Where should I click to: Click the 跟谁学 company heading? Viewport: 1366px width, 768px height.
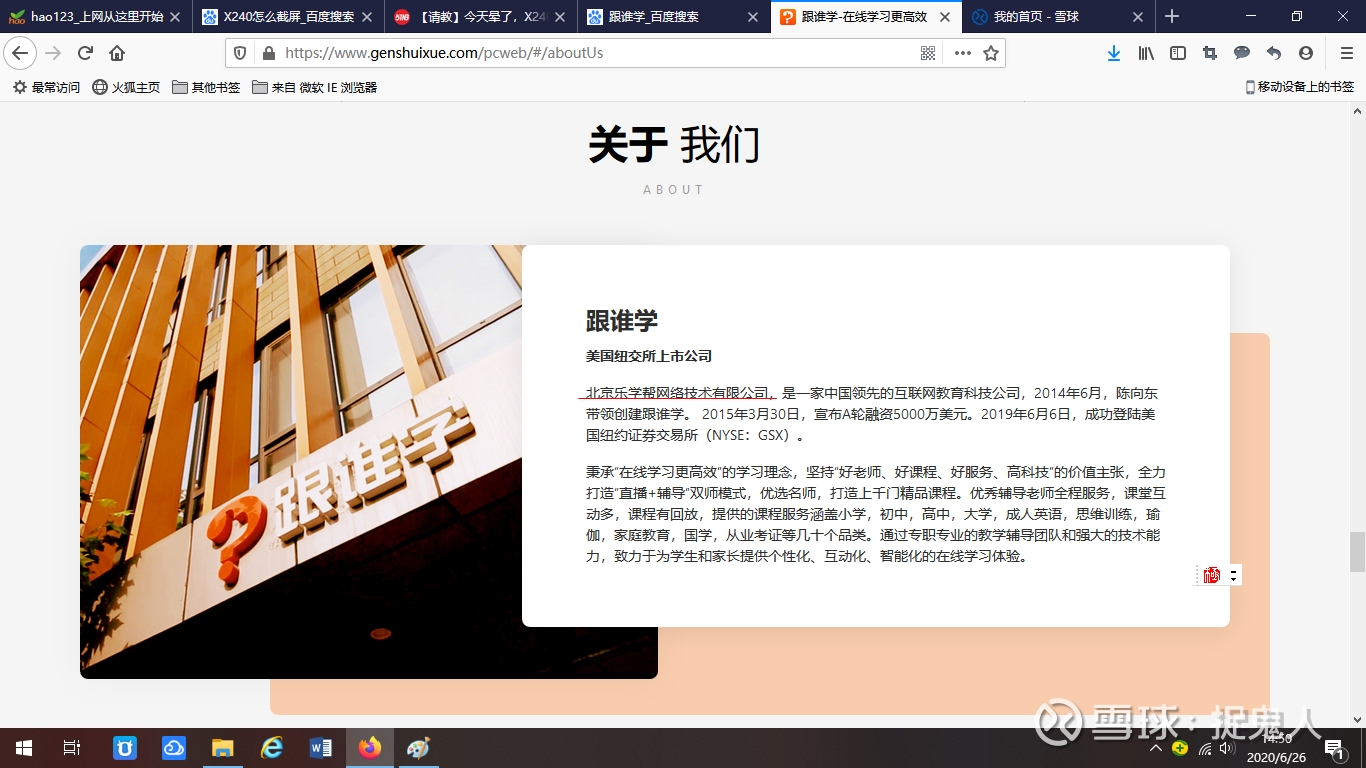click(x=622, y=321)
